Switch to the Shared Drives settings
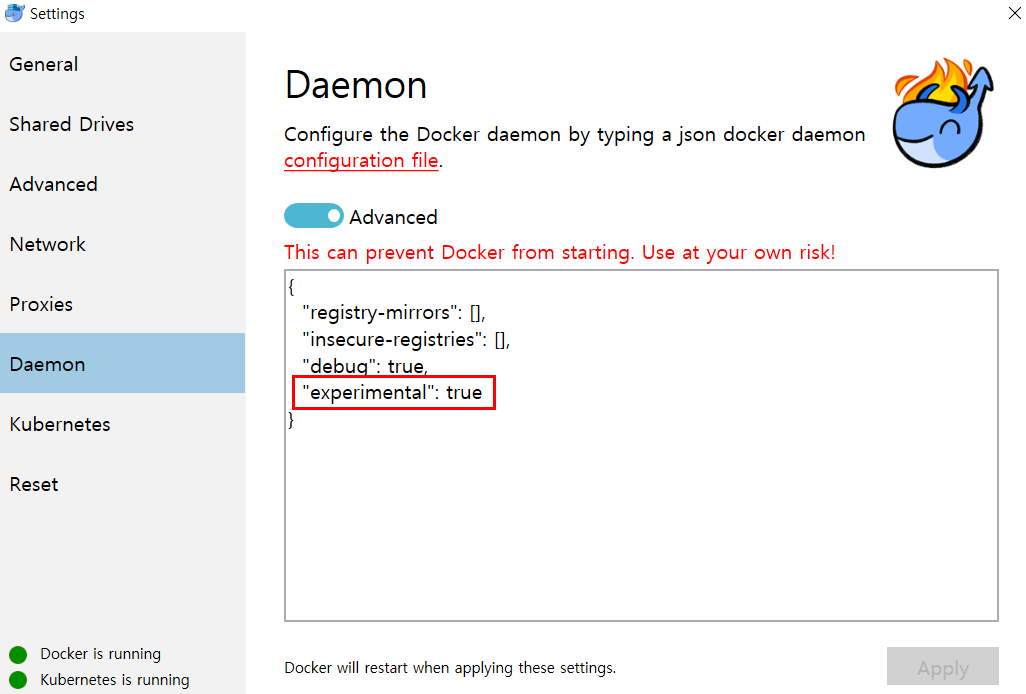Viewport: 1026px width, 694px height. [x=71, y=124]
